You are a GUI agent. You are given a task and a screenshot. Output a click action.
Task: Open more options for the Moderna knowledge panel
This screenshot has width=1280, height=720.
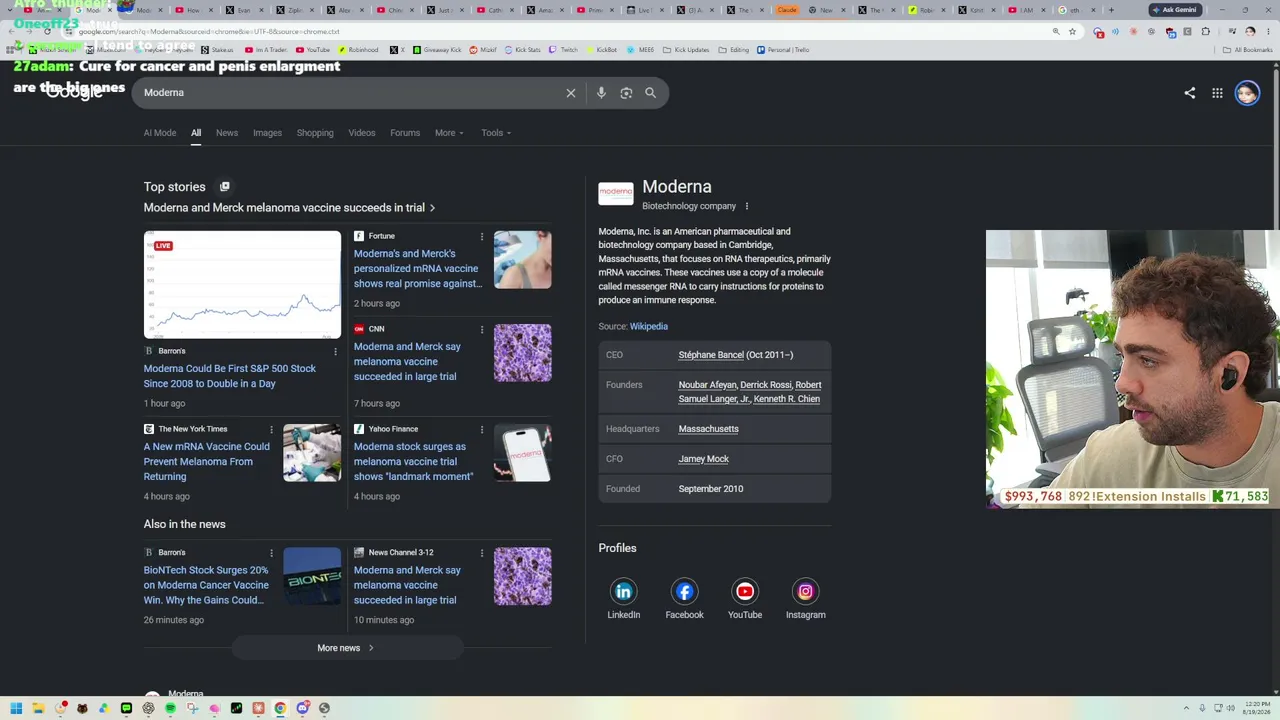[746, 206]
